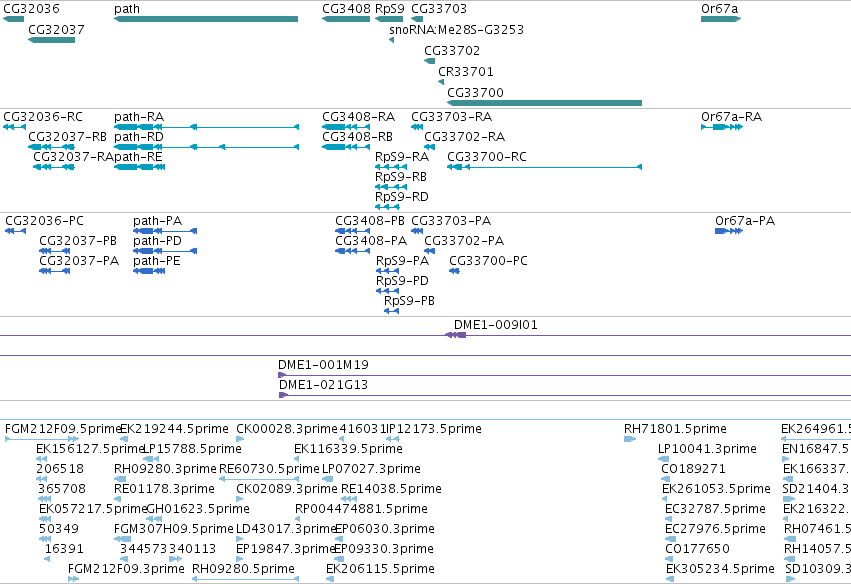Open EST LP10041.3prime label

707,449
